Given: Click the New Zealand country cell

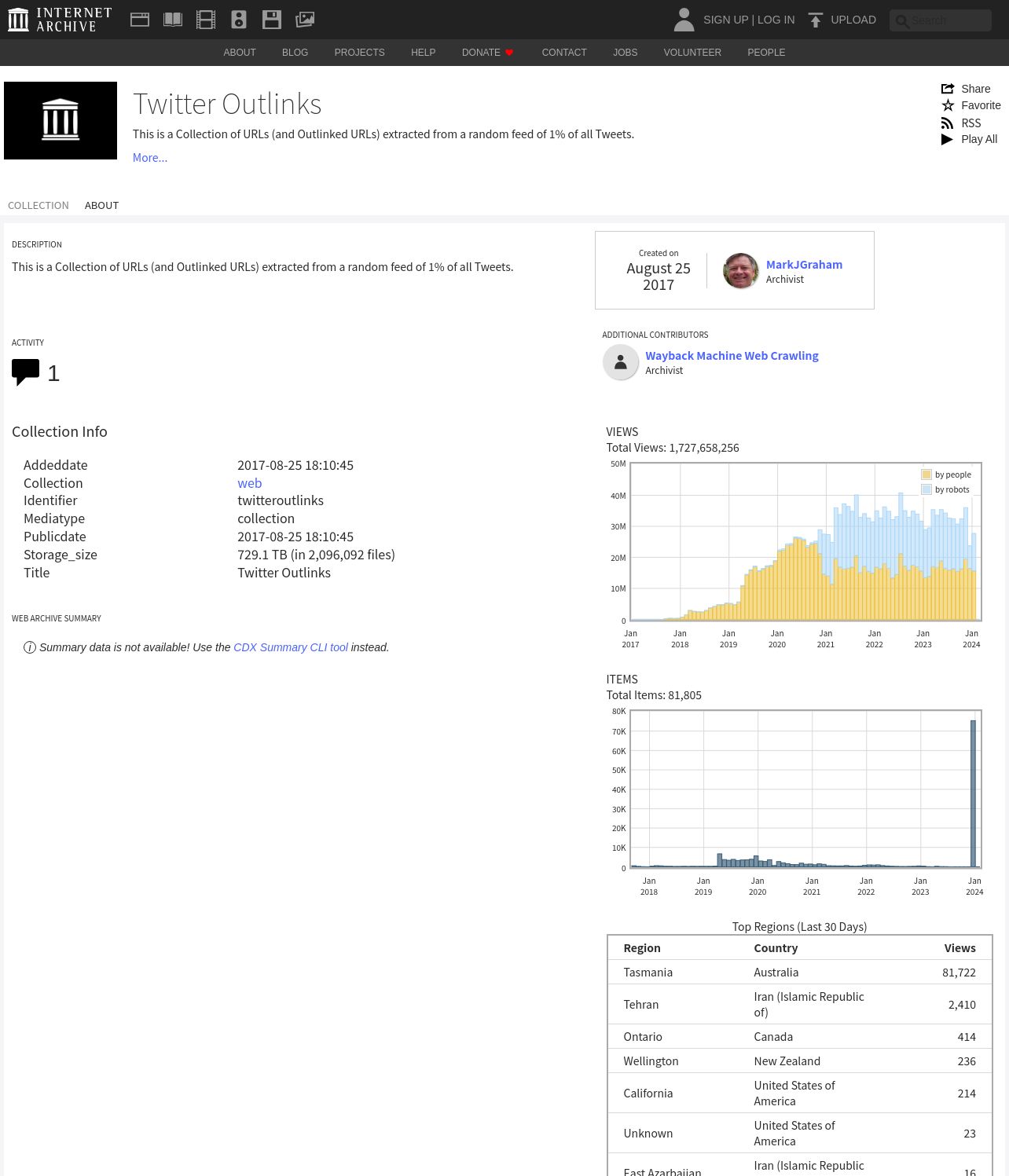Looking at the screenshot, I should [787, 1061].
